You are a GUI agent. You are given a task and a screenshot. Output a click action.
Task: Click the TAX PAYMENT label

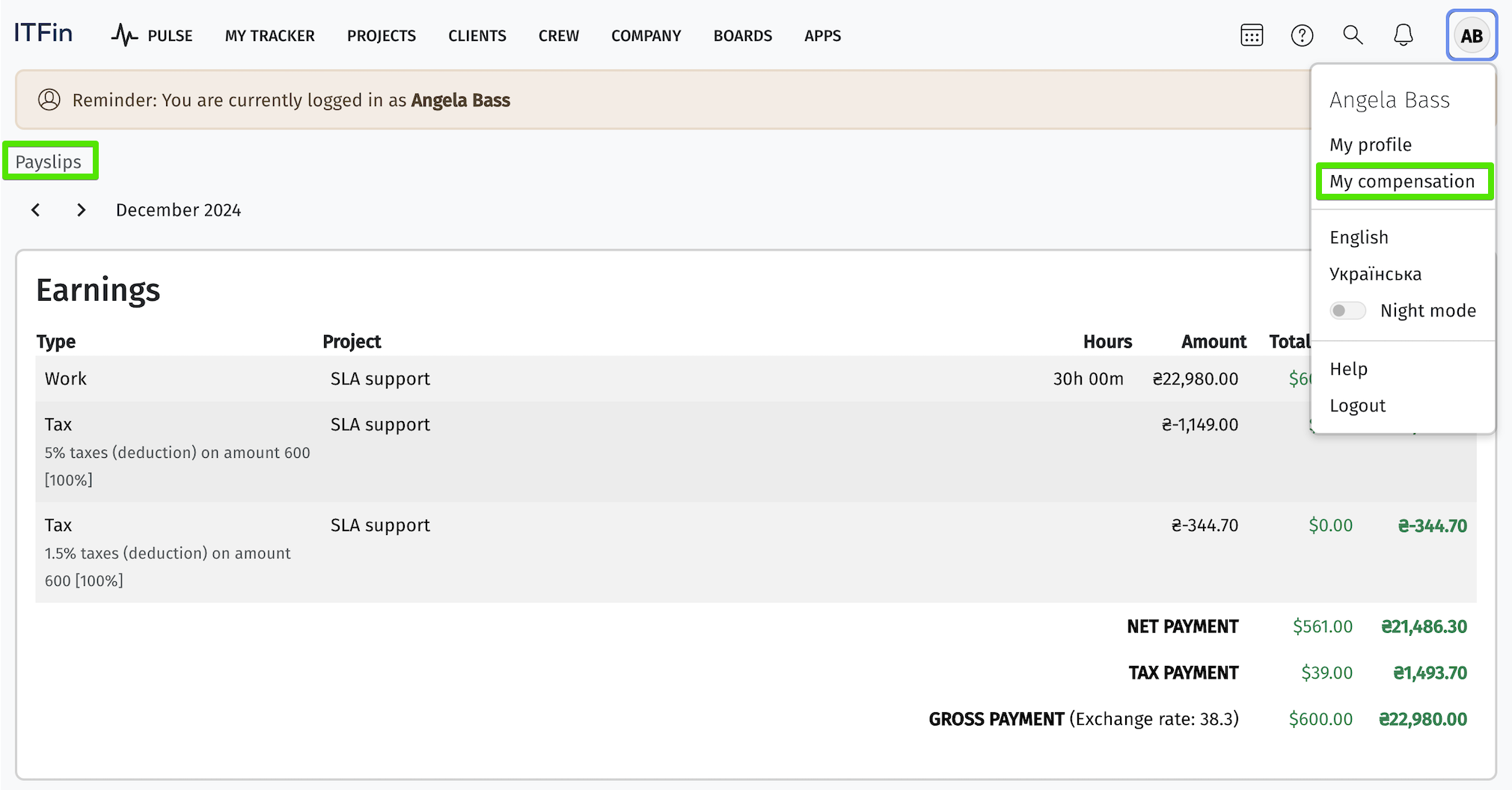(x=1184, y=673)
